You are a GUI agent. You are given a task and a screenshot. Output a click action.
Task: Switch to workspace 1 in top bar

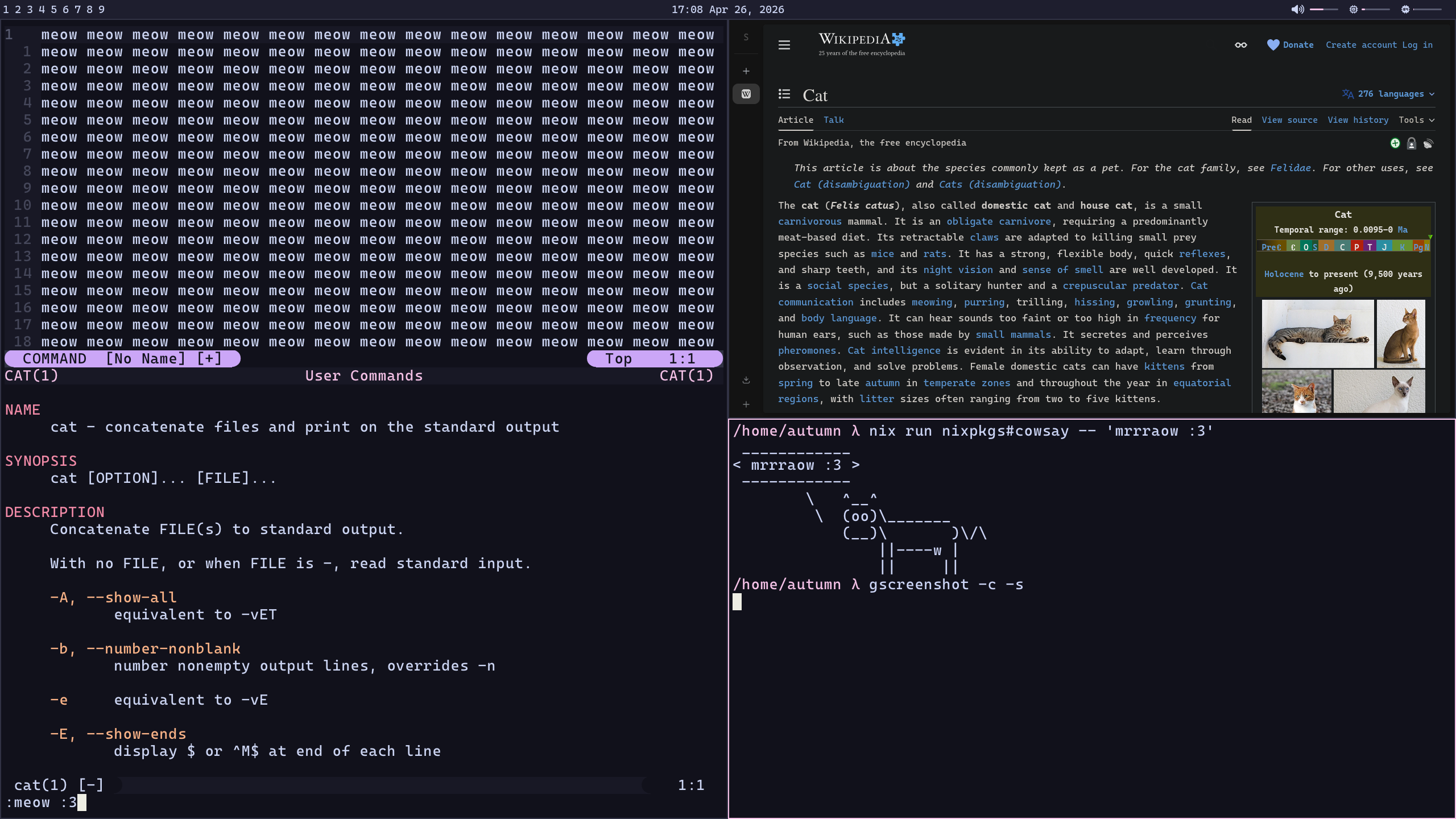(x=6, y=10)
